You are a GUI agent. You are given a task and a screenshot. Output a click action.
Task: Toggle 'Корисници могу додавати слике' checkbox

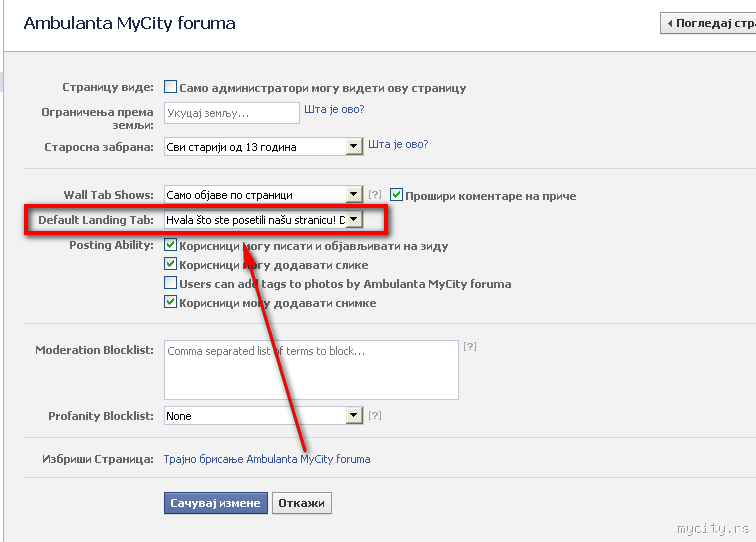coord(171,265)
